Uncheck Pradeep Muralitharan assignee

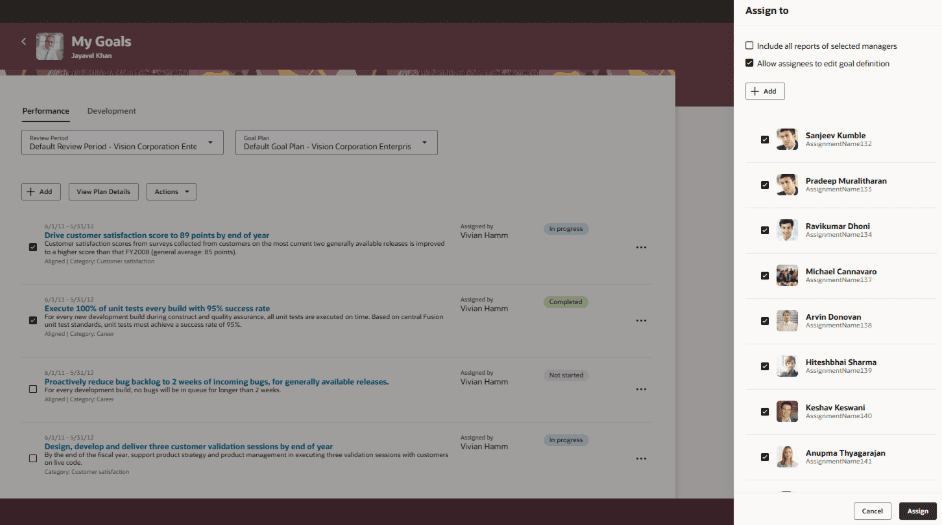coord(765,185)
